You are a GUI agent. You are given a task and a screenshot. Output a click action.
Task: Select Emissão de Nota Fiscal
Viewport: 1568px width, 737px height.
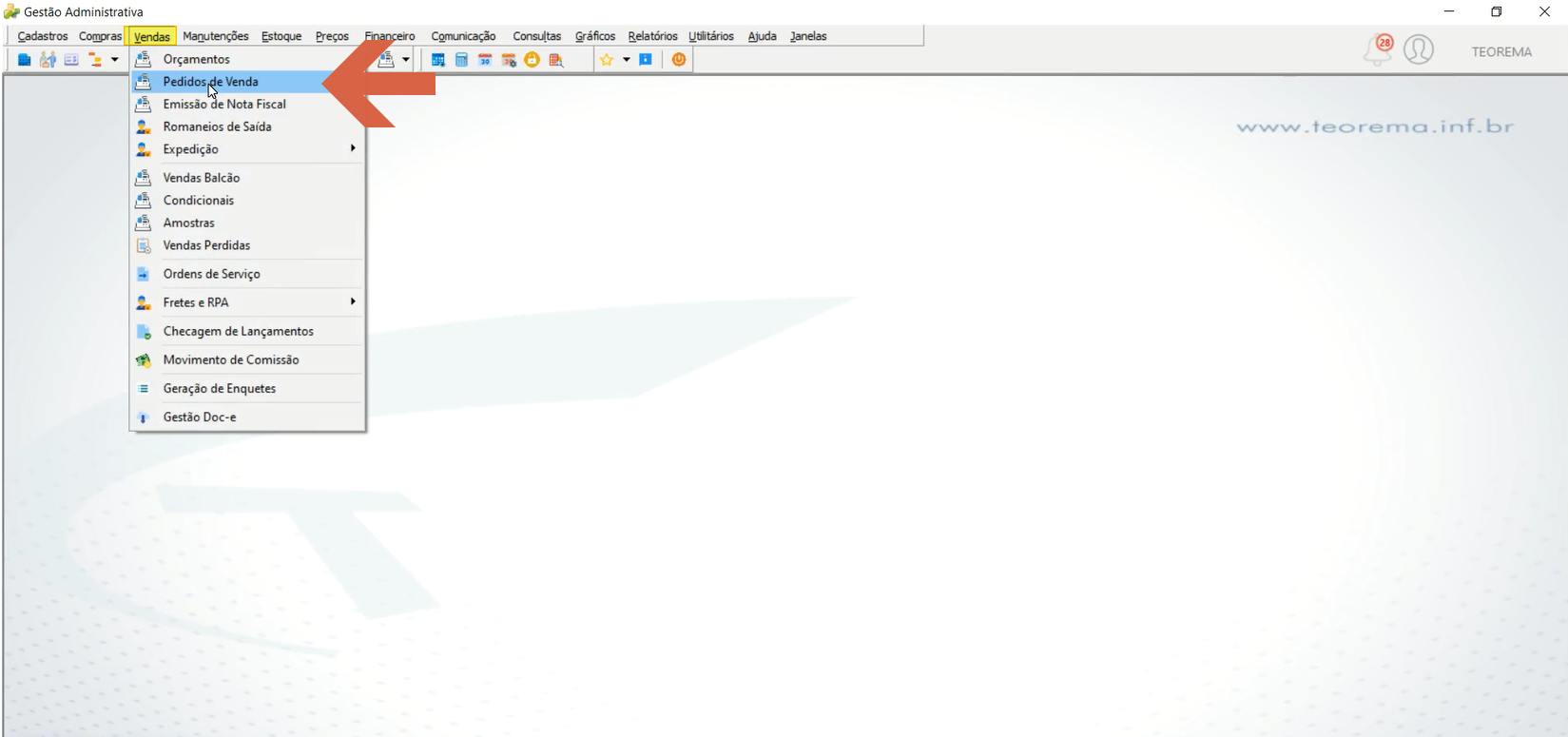point(248,105)
